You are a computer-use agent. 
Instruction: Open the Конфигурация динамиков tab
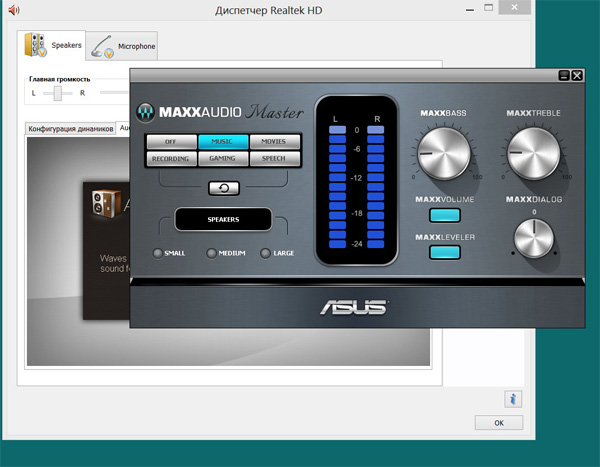pyautogui.click(x=68, y=129)
